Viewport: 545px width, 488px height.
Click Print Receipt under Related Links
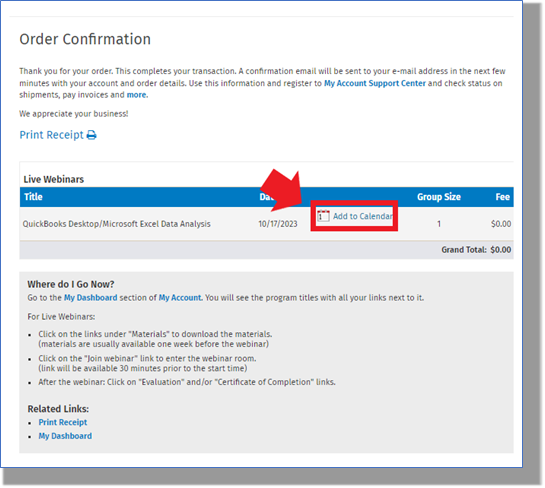coord(63,422)
